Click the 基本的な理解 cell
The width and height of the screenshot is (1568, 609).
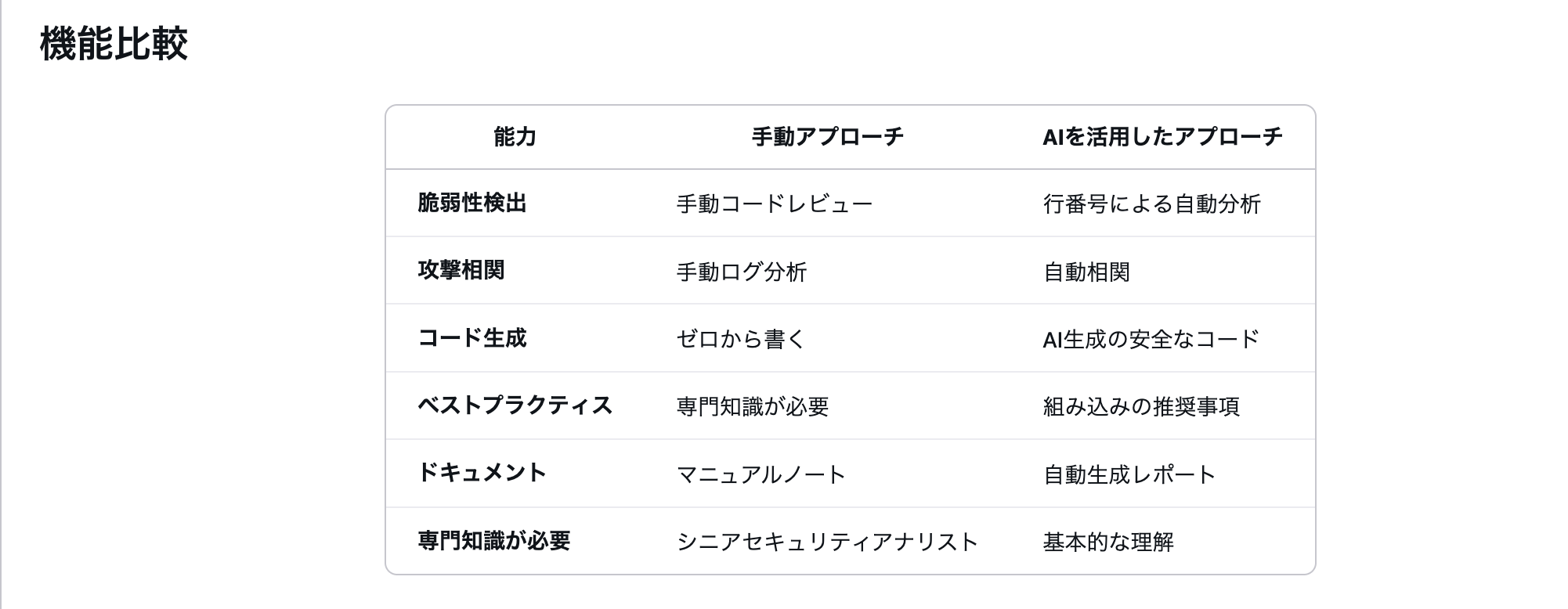click(x=1108, y=542)
